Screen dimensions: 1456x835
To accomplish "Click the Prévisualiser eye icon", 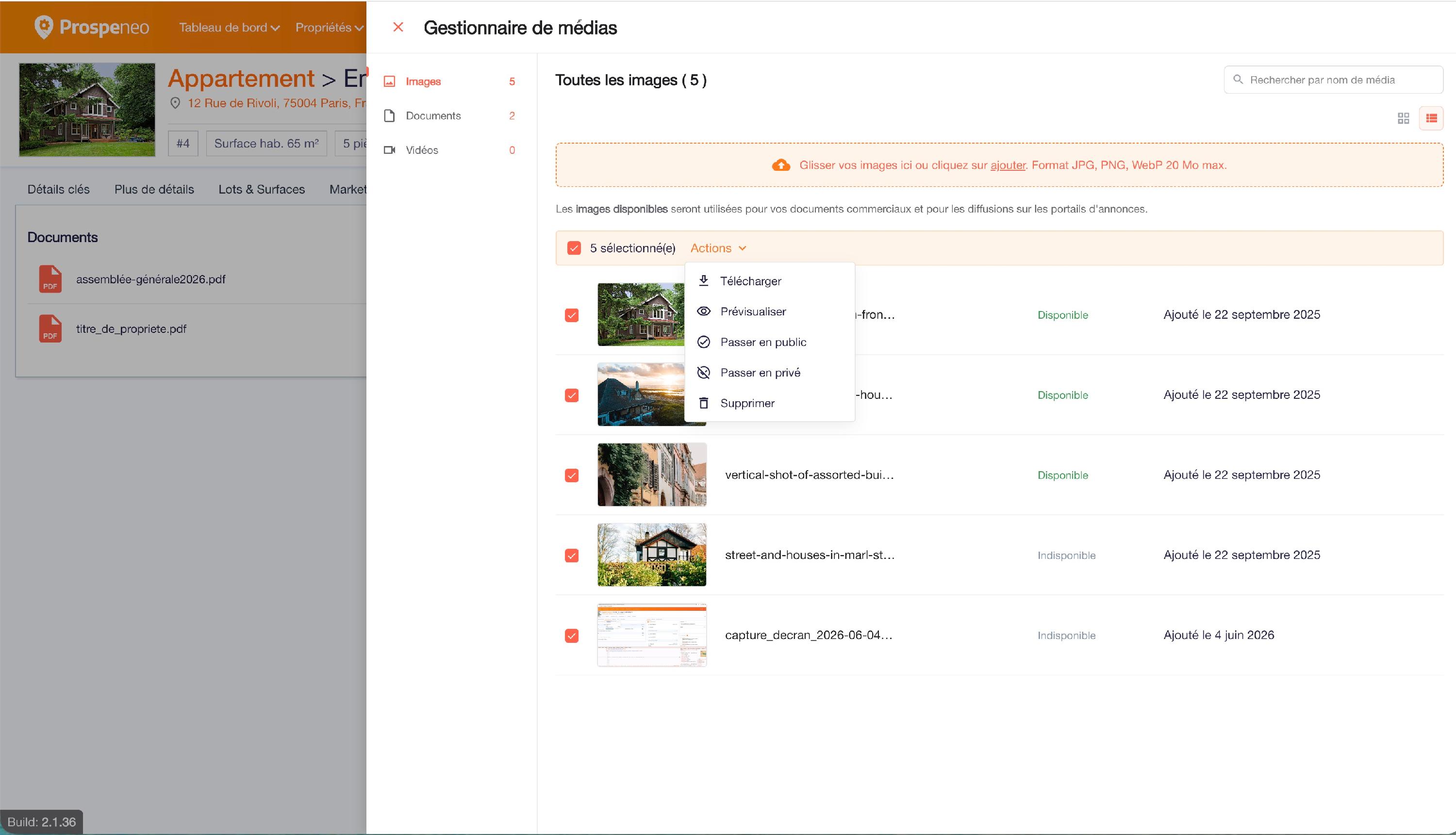I will (704, 311).
